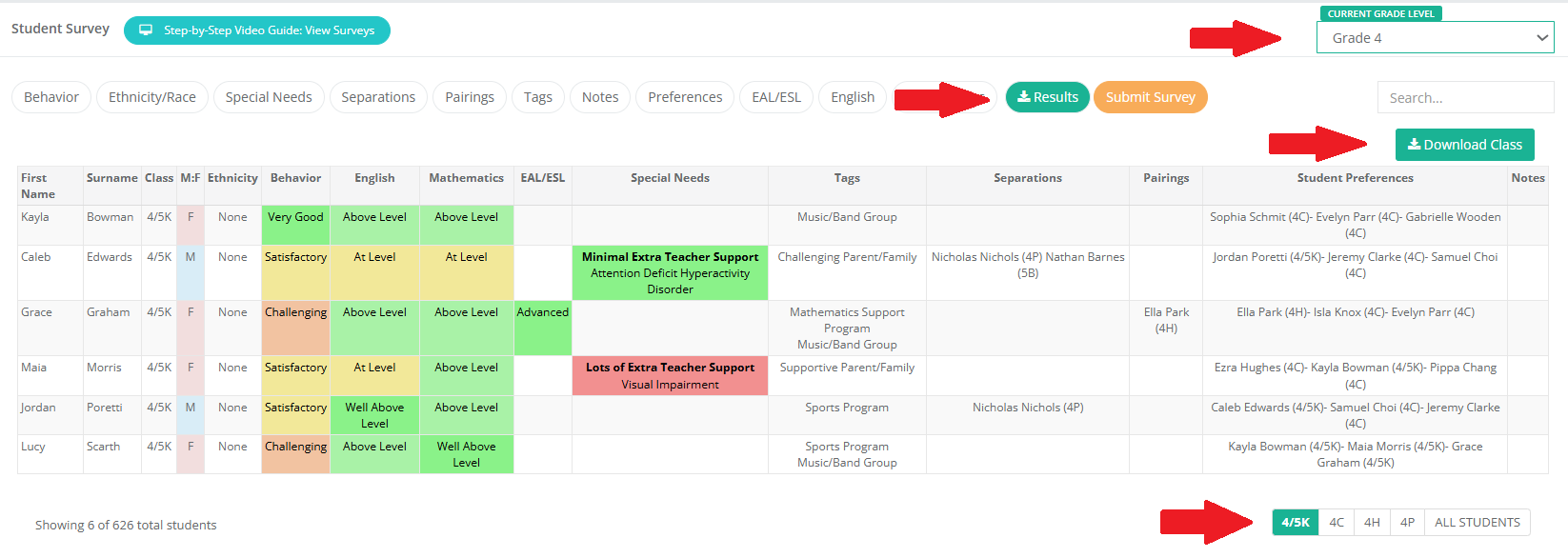Click the Download Class button
The height and width of the screenshot is (558, 1568).
(x=1465, y=145)
